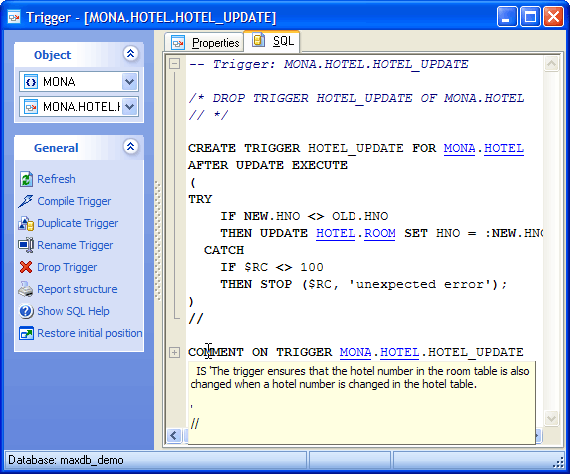Collapse the General panel section

click(130, 146)
